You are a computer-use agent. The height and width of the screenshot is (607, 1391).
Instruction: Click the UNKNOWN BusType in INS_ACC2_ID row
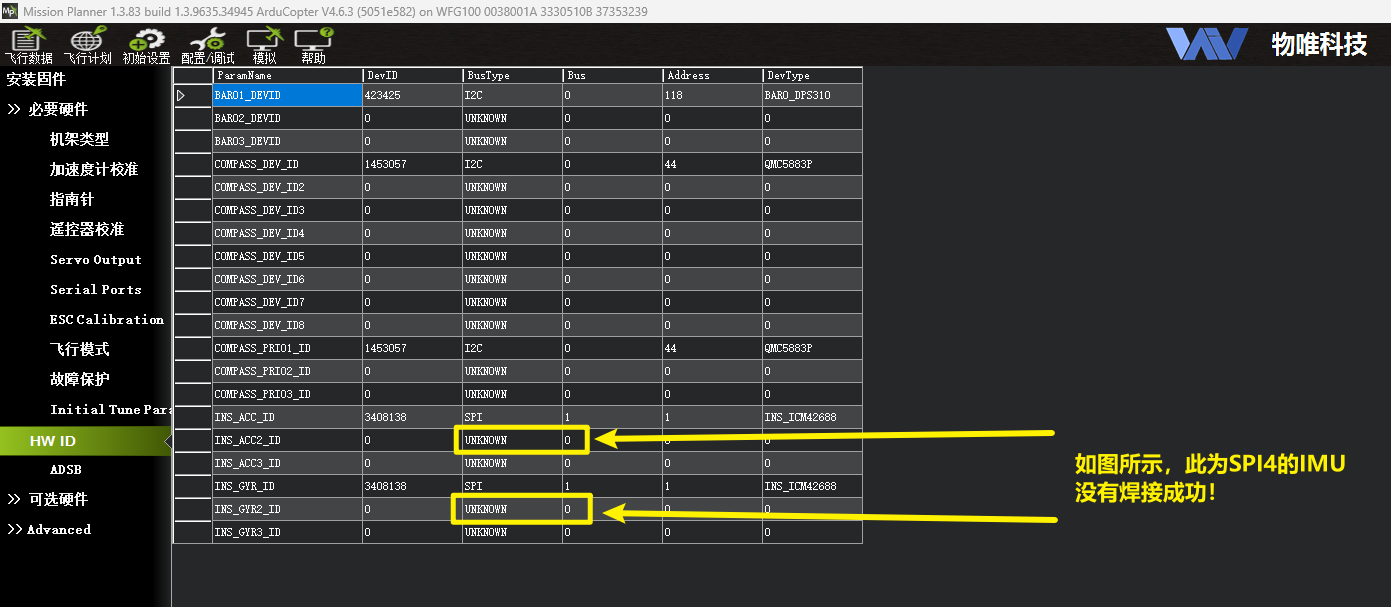[x=512, y=440]
